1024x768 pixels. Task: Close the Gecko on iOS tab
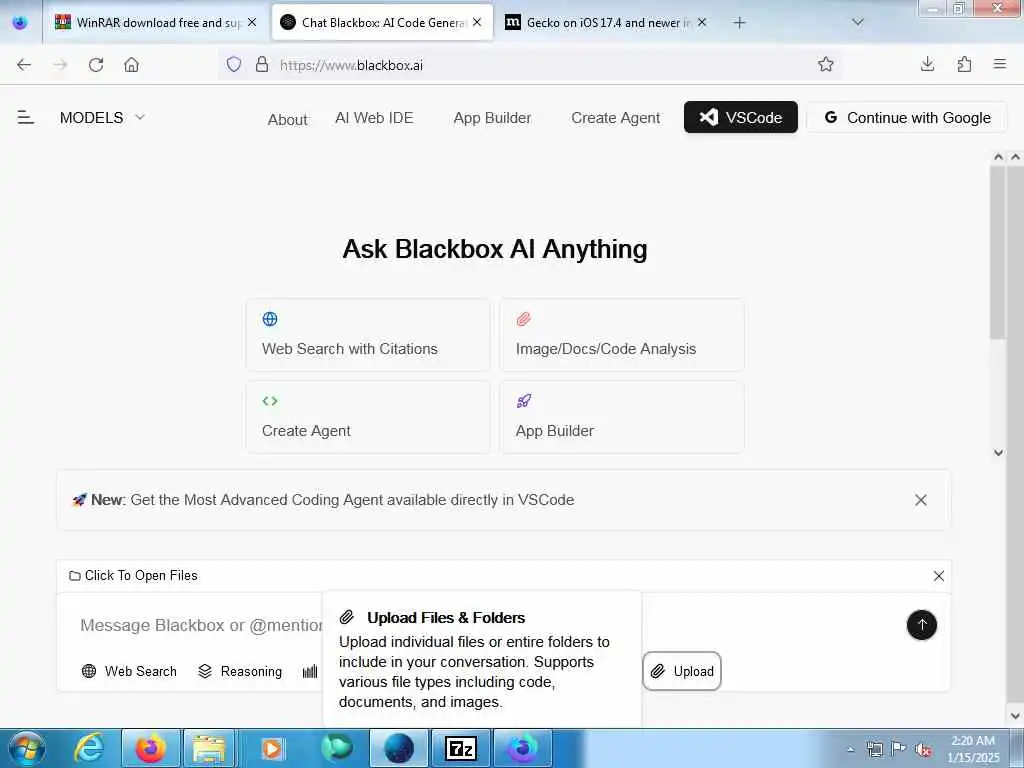(702, 22)
